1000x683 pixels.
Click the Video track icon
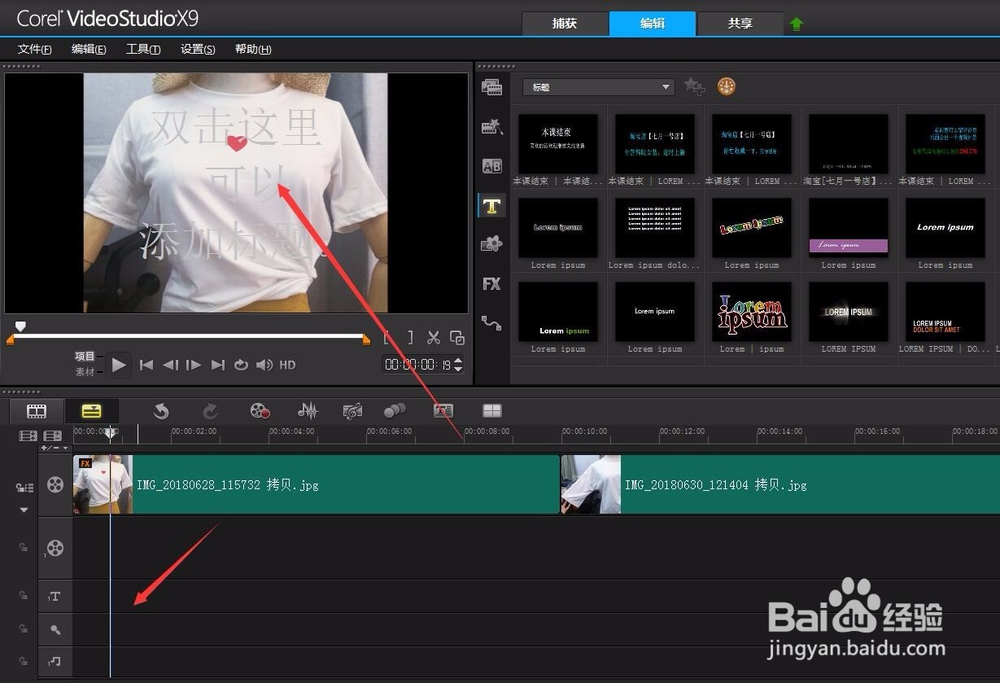click(x=55, y=485)
